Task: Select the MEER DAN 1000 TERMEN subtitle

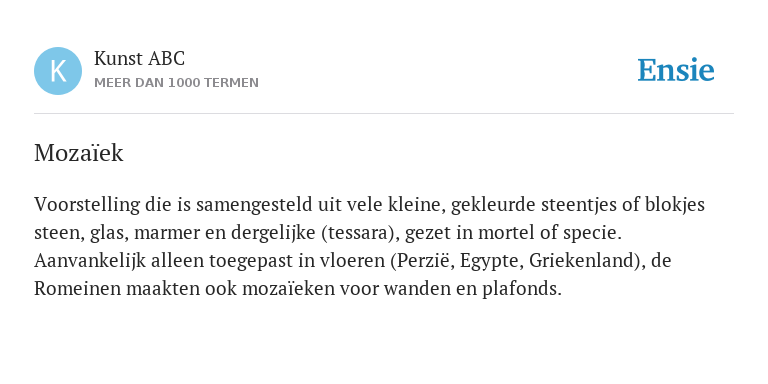Action: (176, 83)
